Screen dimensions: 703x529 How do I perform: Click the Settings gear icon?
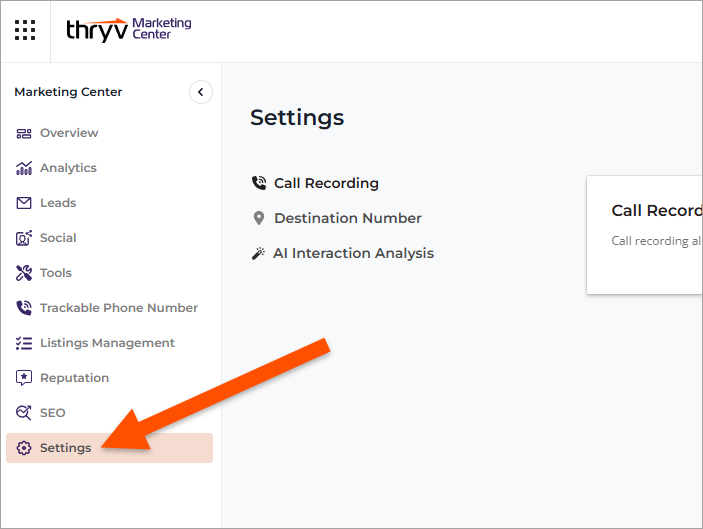point(24,448)
